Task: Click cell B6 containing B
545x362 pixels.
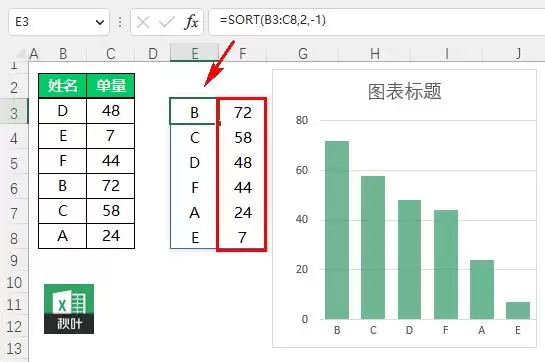Action: [63, 186]
